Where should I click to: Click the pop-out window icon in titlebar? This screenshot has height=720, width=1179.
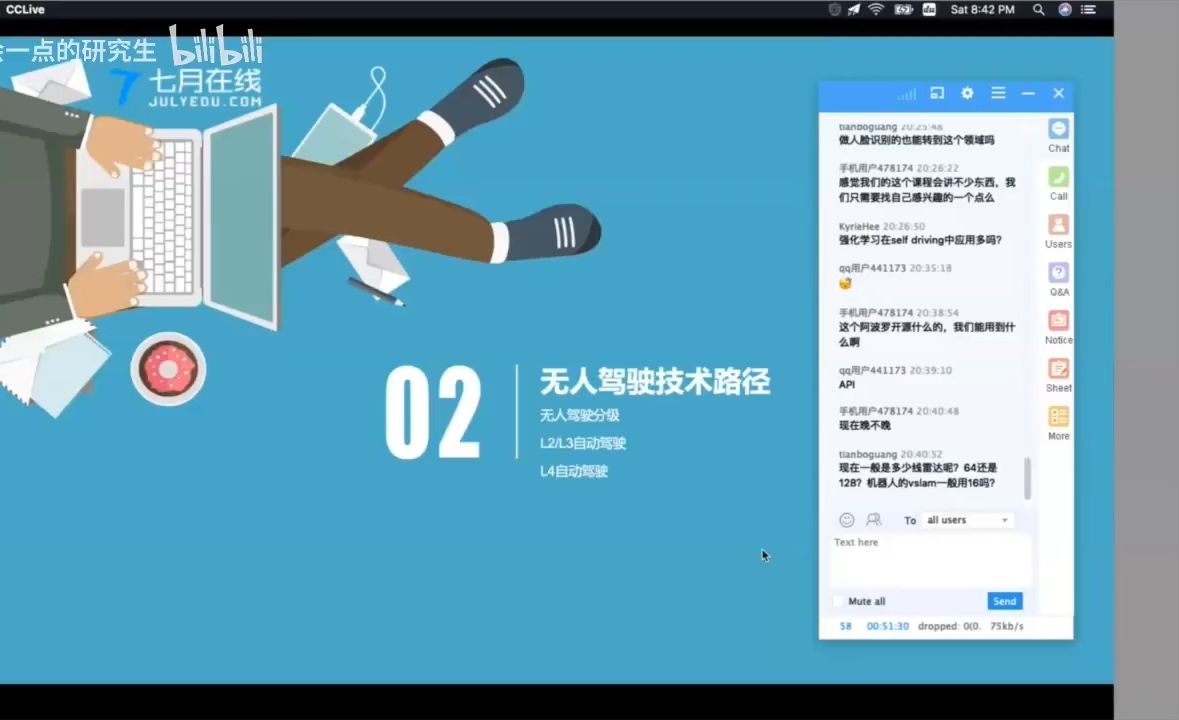click(x=936, y=93)
